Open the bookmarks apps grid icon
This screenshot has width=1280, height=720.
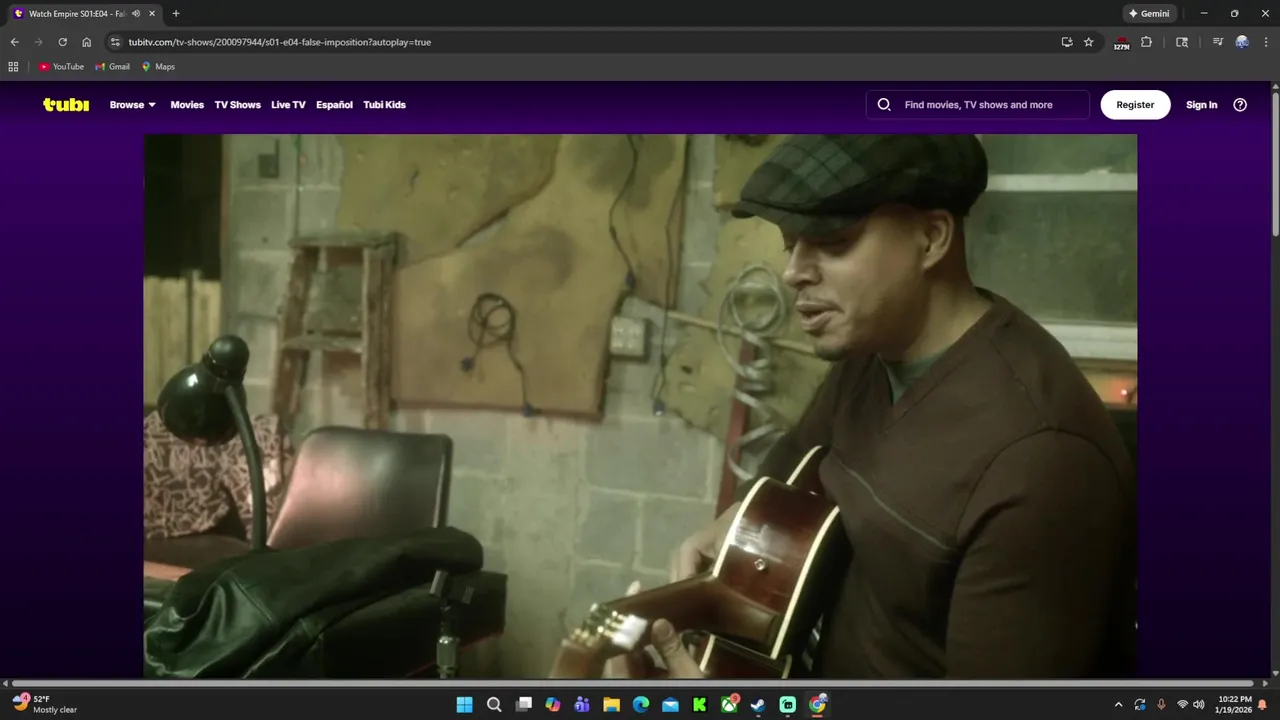tap(13, 67)
